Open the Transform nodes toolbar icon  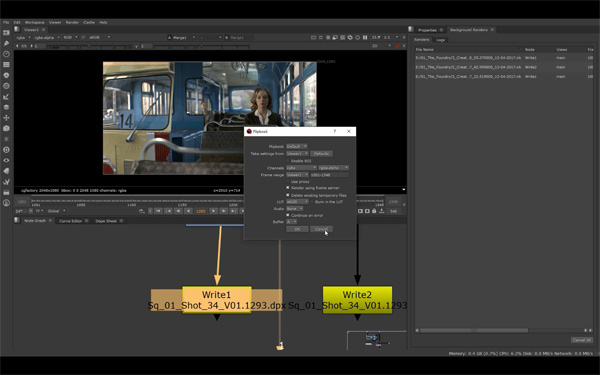pos(6,118)
